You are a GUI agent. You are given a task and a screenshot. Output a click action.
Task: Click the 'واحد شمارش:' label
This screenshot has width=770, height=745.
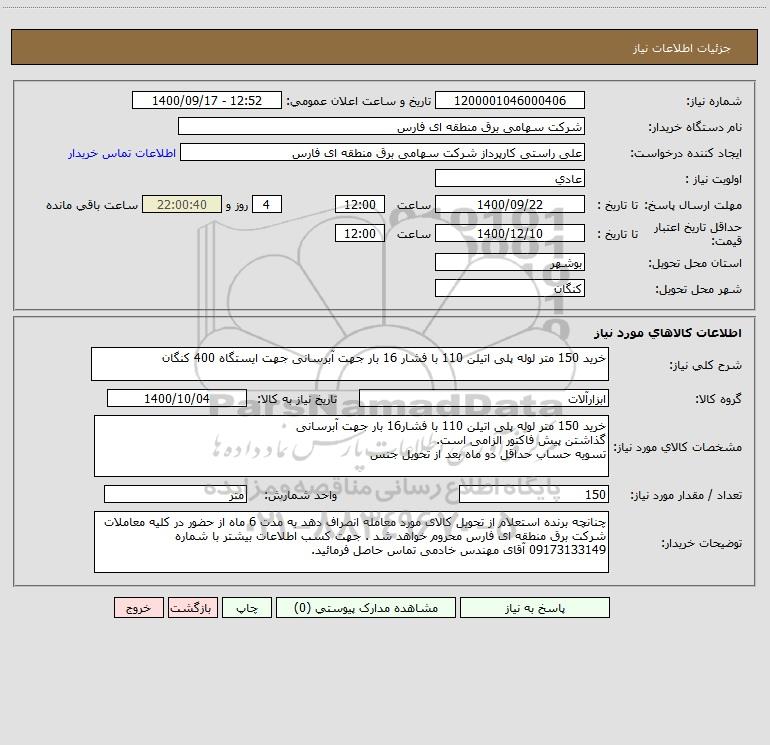301,496
